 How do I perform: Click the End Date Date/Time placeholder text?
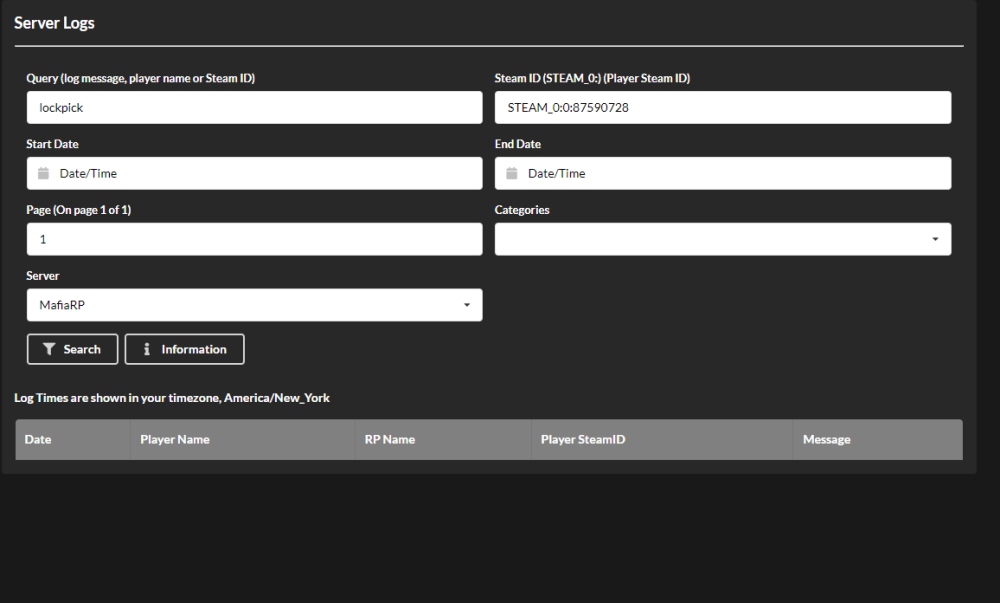[x=557, y=173]
